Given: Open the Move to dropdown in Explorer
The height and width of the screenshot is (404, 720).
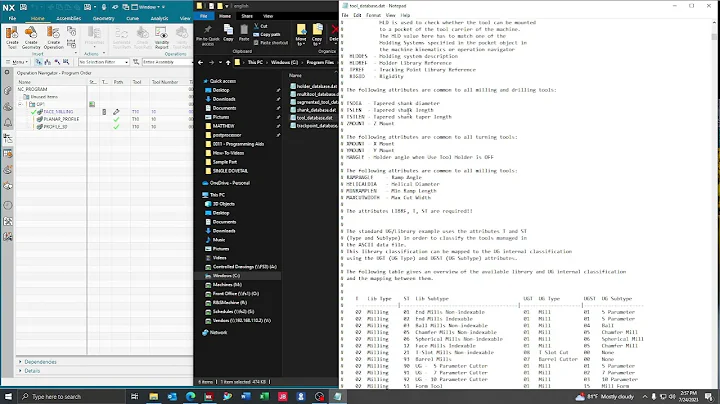Looking at the screenshot, I should click(301, 35).
